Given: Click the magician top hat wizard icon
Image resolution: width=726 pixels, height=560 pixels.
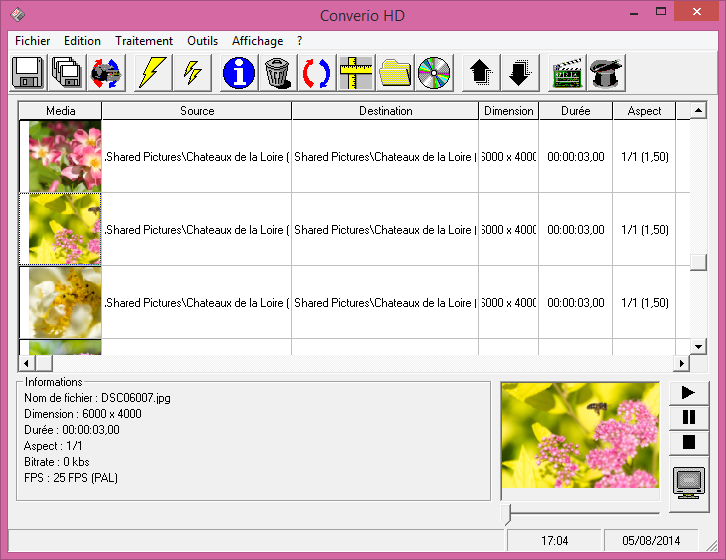Looking at the screenshot, I should point(606,72).
